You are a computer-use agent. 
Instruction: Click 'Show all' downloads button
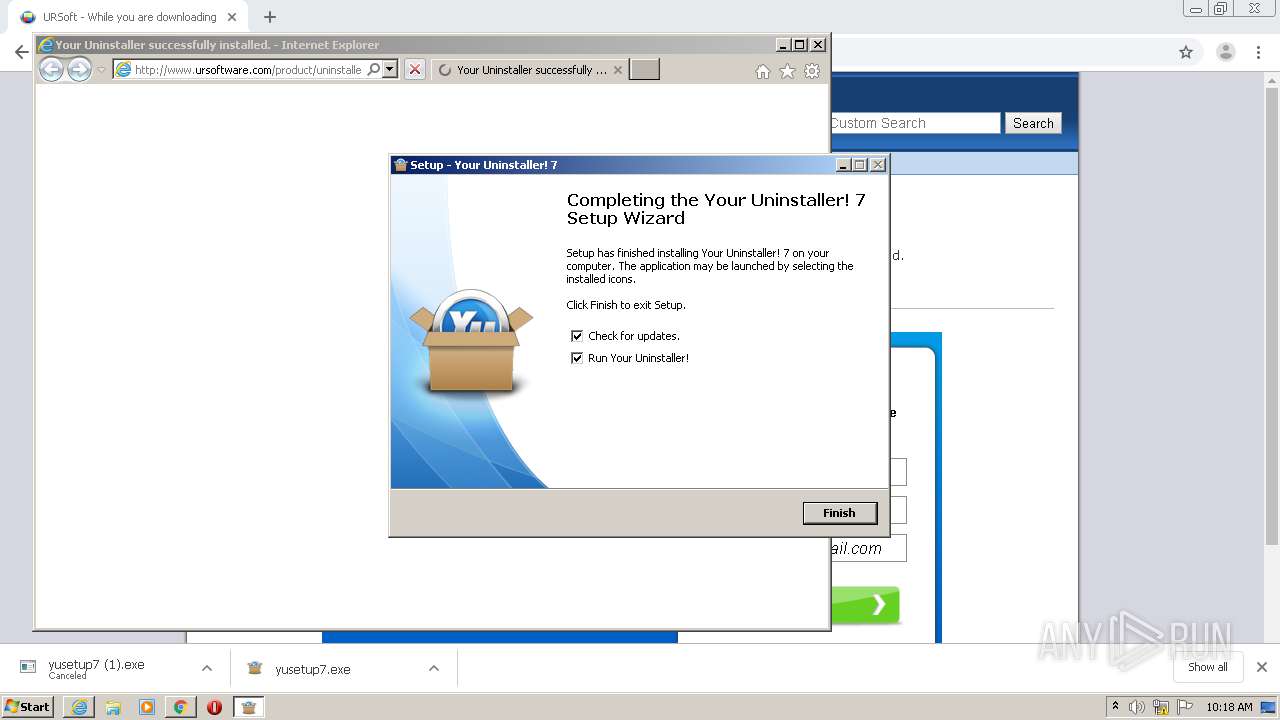pos(1207,667)
